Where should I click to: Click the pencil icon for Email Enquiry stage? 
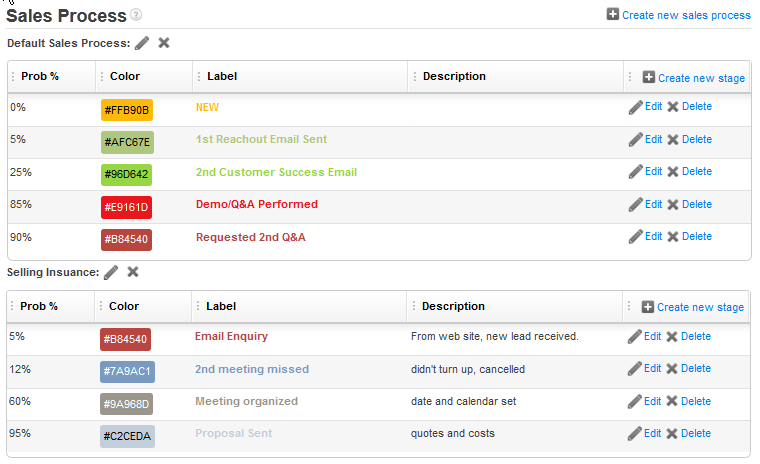(634, 337)
